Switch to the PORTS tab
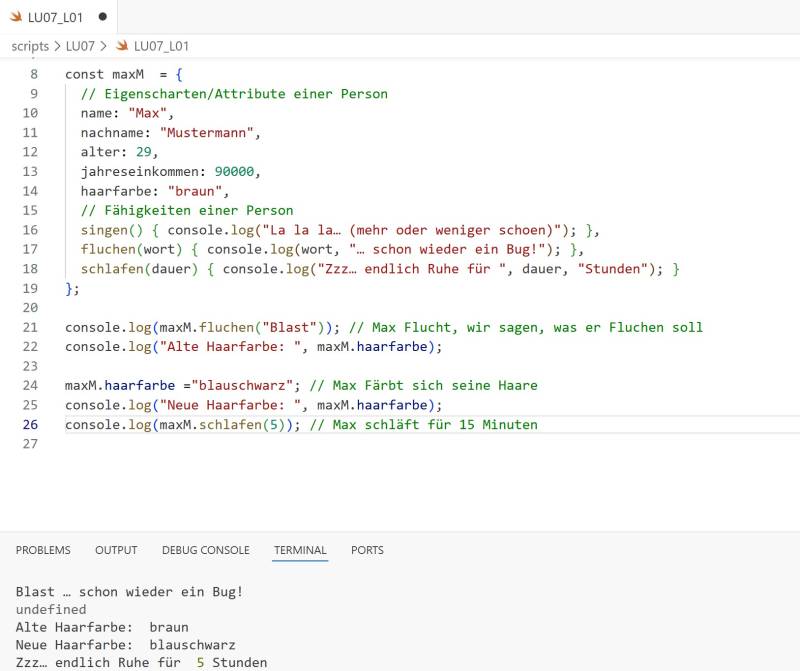 [x=367, y=550]
